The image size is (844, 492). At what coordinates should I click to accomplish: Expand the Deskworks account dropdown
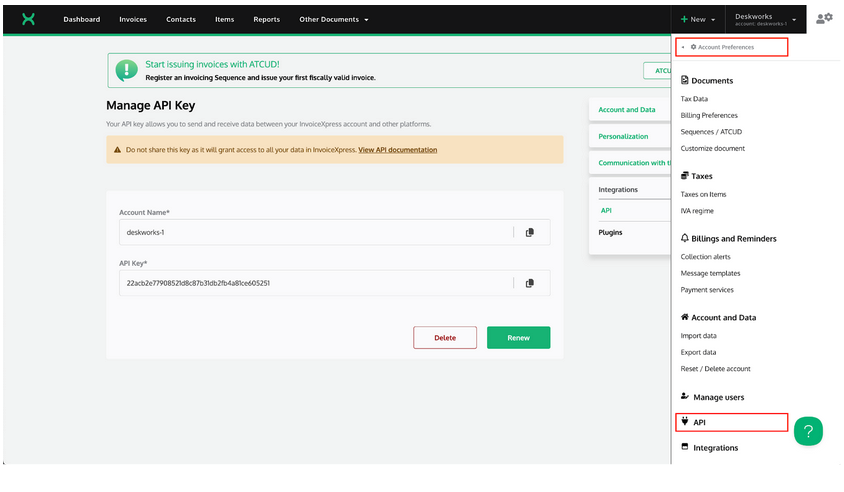point(765,19)
